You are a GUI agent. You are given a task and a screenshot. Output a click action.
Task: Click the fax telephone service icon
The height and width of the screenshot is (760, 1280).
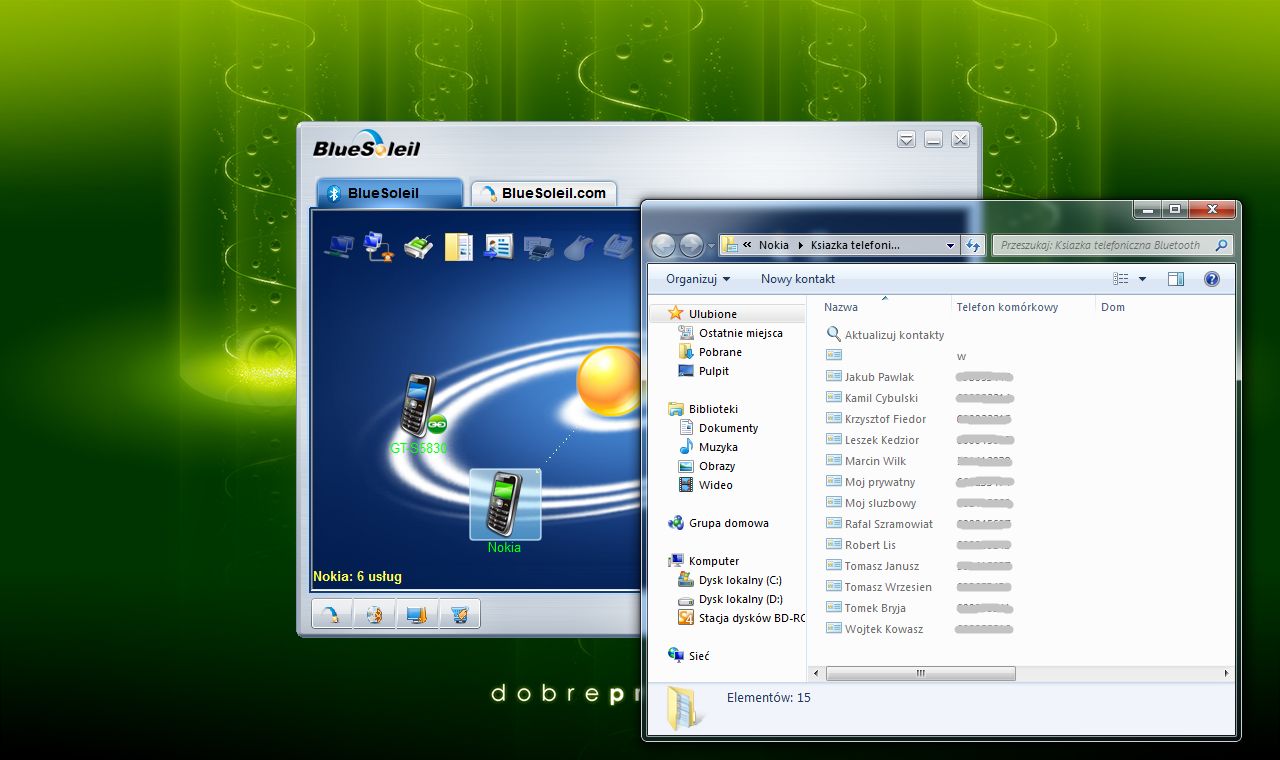point(620,245)
